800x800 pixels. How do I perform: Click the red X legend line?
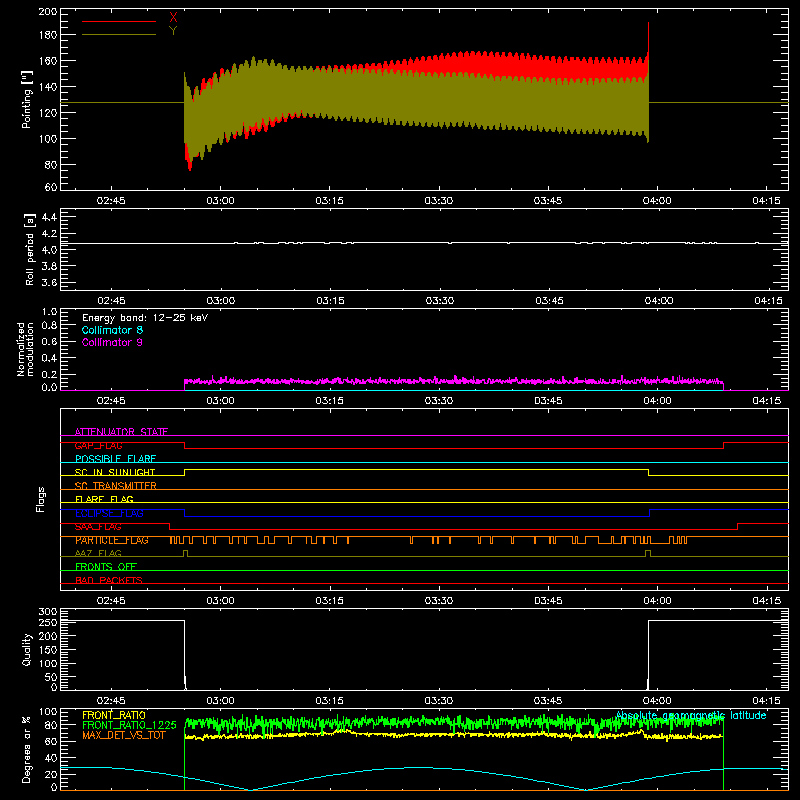point(119,21)
